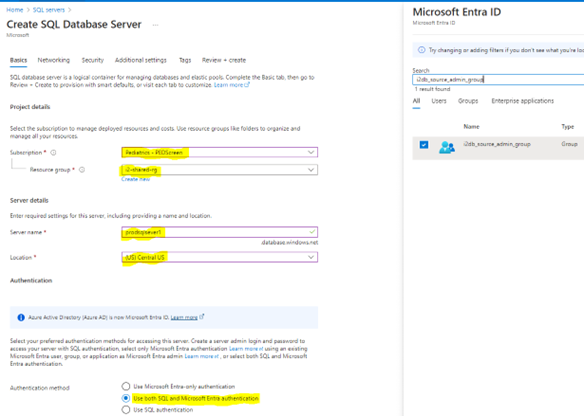
Task: Click the Subscription info icon
Action: pyautogui.click(x=53, y=153)
